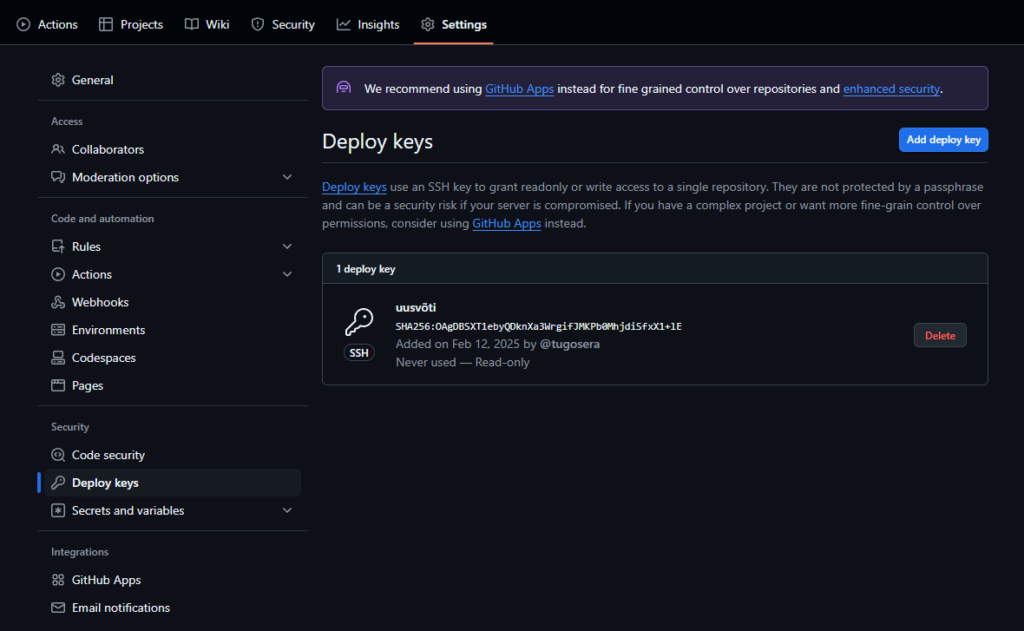1024x631 pixels.
Task: Open the Projects tab
Action: pyautogui.click(x=131, y=24)
